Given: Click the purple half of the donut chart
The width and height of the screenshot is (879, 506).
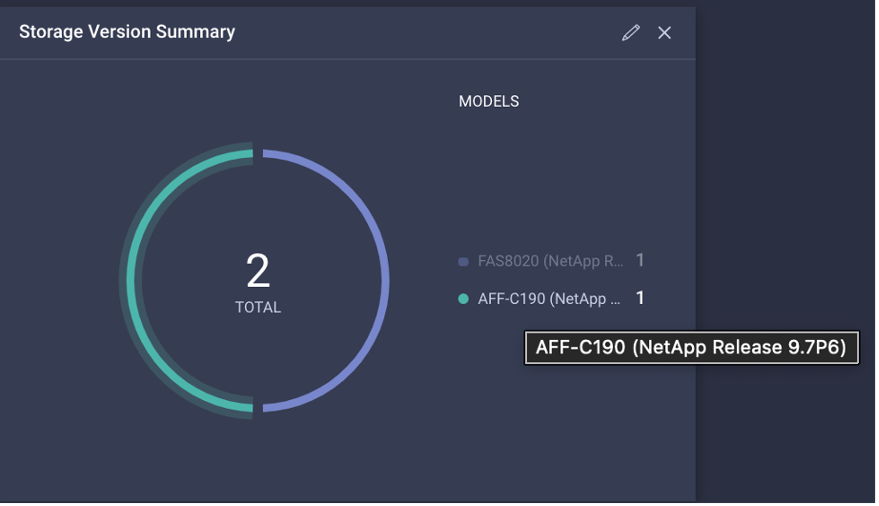Looking at the screenshot, I should pos(383,281).
